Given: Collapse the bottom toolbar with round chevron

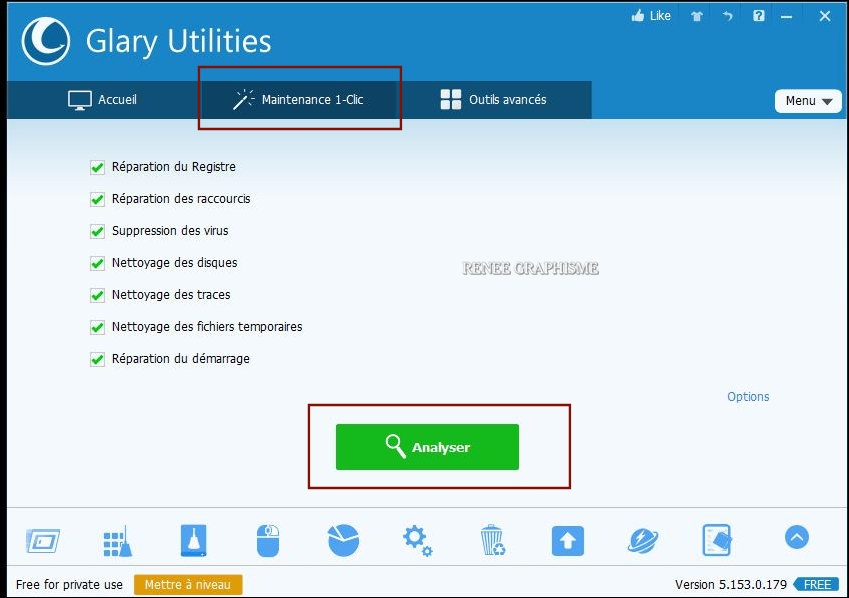Looking at the screenshot, I should coord(796,537).
